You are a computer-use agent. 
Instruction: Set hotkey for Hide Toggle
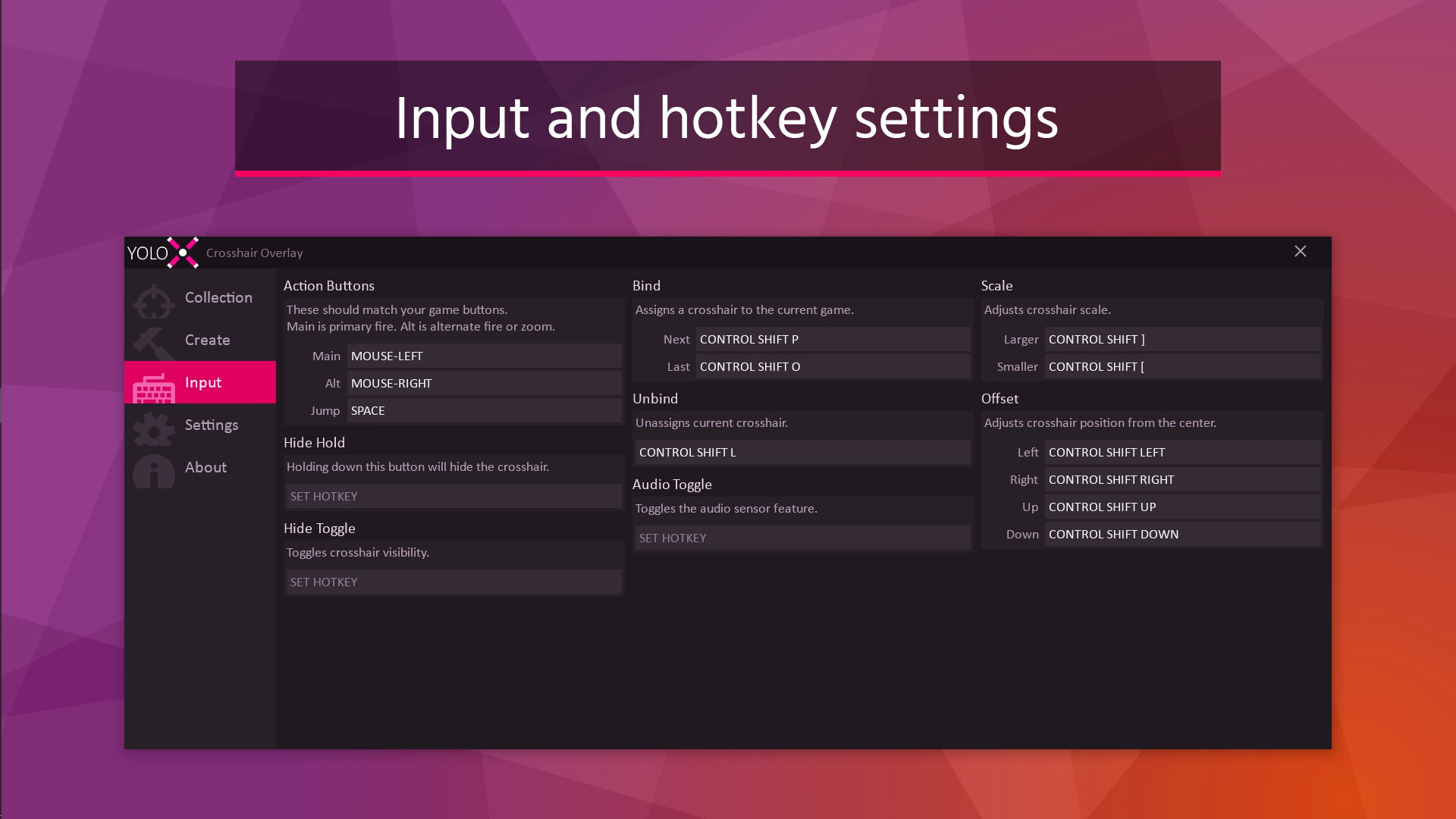click(x=453, y=582)
